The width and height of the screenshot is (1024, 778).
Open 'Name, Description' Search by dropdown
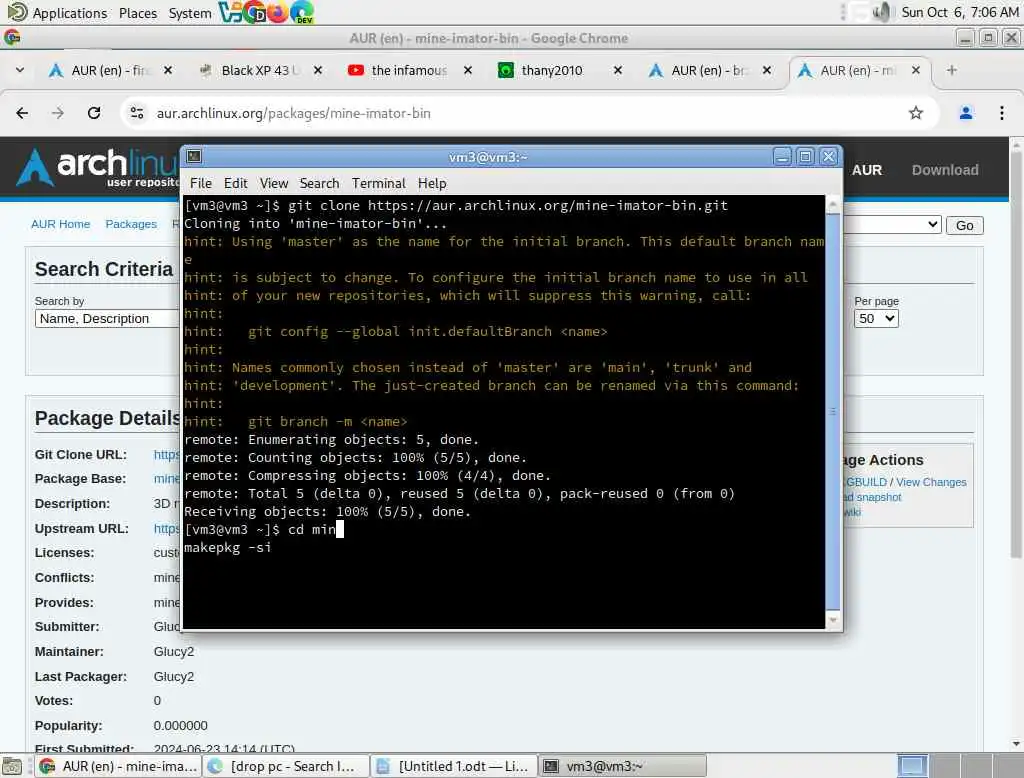point(106,318)
